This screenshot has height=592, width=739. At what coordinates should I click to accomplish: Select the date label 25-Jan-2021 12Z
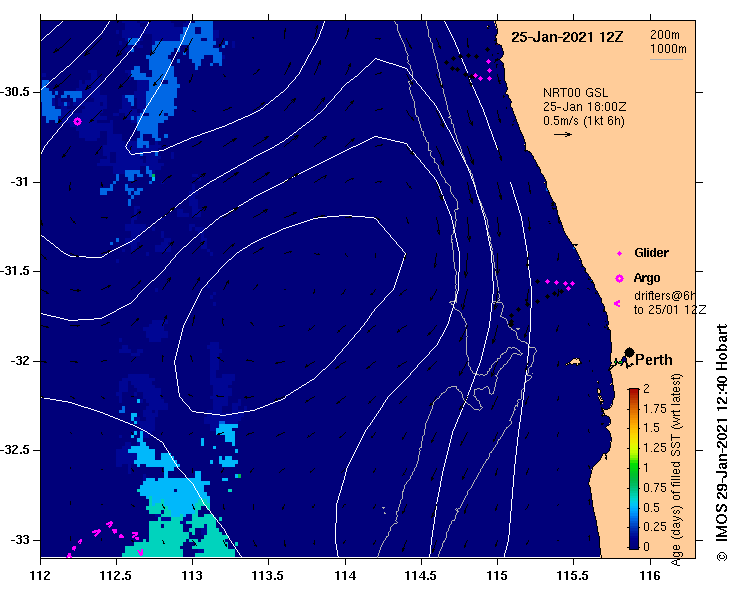pos(567,37)
